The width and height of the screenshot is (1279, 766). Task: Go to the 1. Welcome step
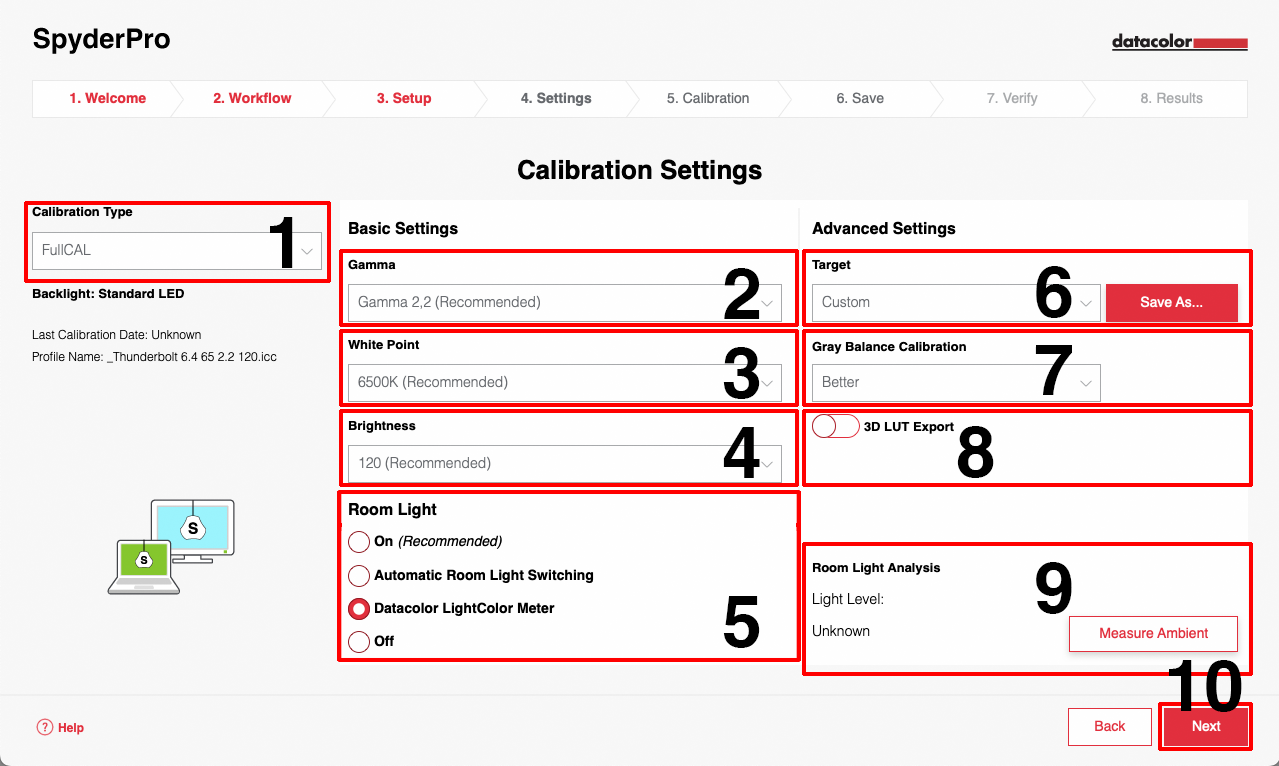[x=107, y=98]
